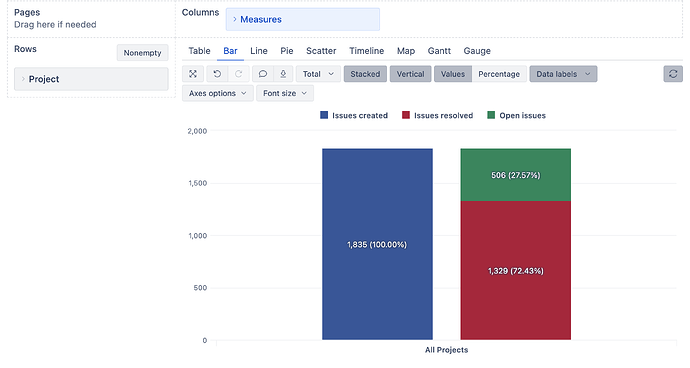Open the Data labels dropdown
Screen dimensions: 690x368
563,74
